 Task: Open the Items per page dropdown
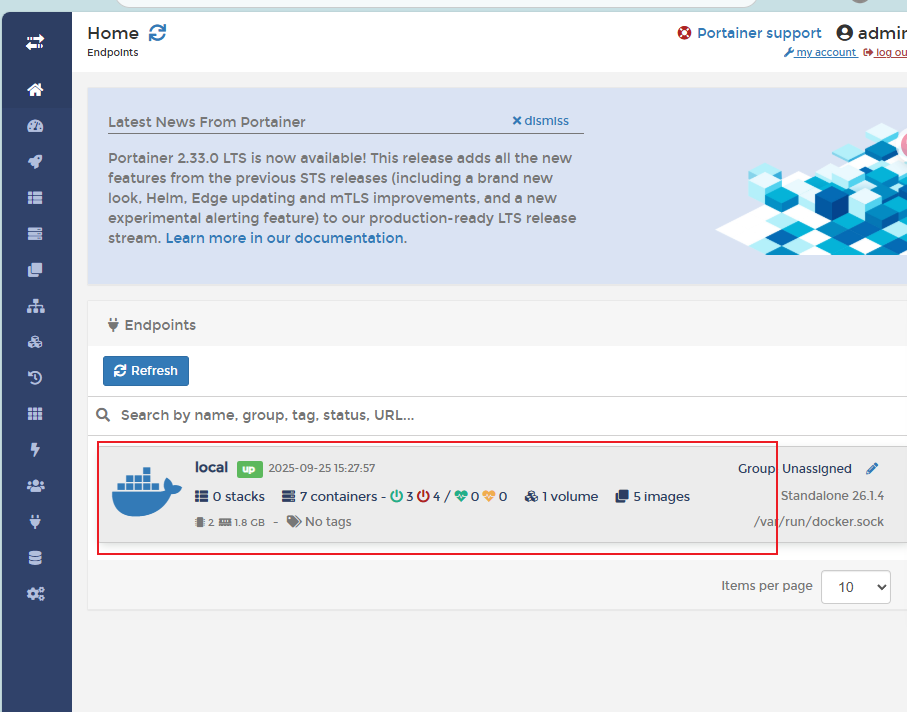pyautogui.click(x=856, y=587)
